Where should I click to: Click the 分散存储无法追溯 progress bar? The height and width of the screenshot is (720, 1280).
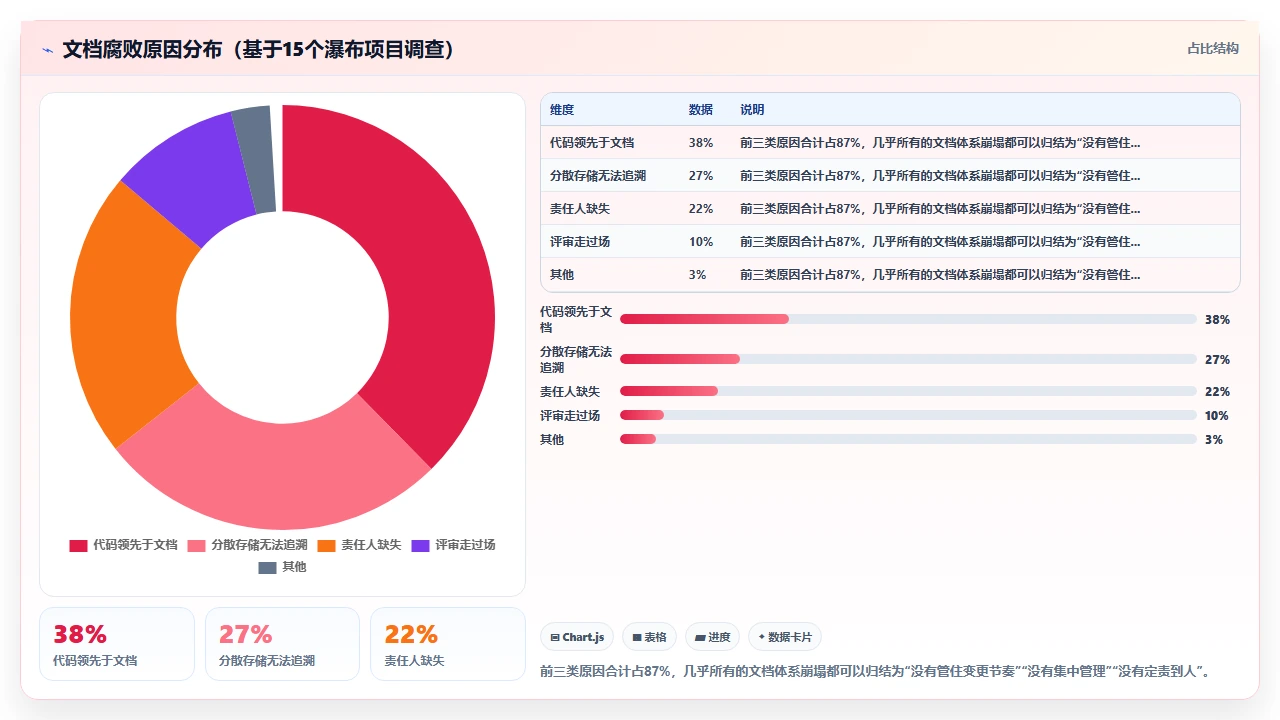pos(908,359)
